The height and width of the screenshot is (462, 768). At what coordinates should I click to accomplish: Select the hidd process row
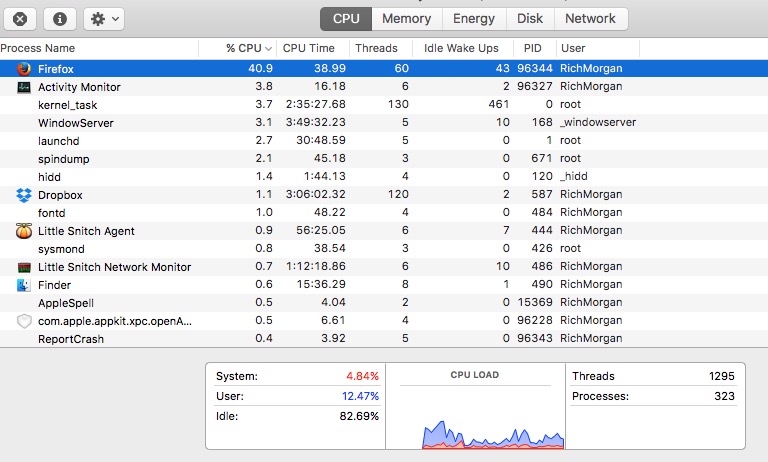tap(384, 177)
